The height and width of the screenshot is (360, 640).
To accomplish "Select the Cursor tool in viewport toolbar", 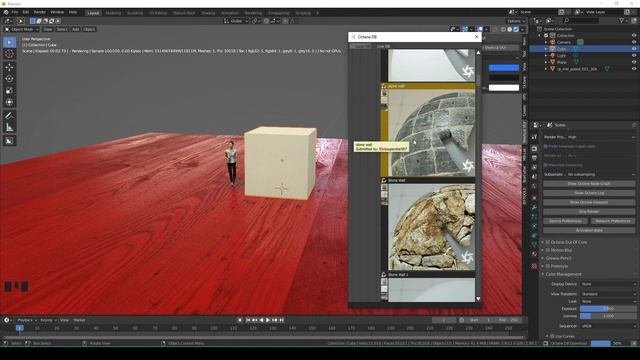I will point(9,54).
